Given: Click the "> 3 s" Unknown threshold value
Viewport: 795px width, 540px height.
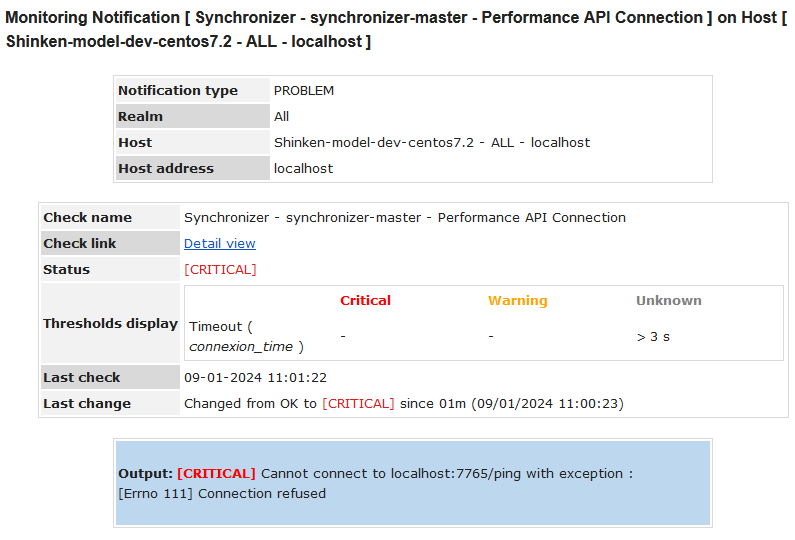Looking at the screenshot, I should click(x=652, y=336).
